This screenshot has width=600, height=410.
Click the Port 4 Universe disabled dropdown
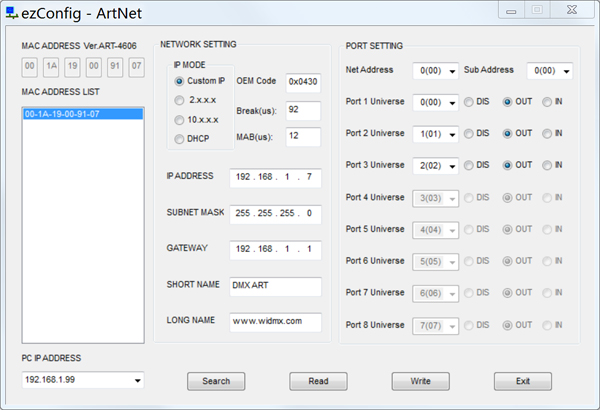[x=435, y=199]
